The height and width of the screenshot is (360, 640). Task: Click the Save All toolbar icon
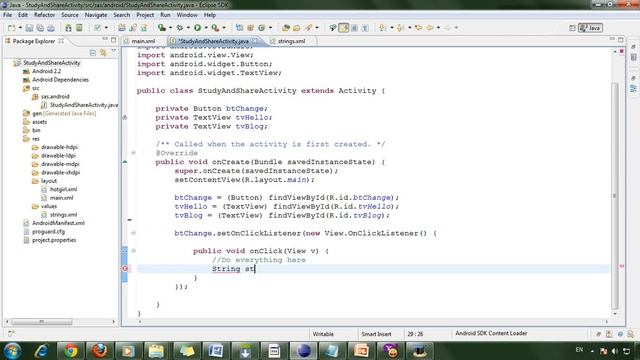tap(40, 28)
